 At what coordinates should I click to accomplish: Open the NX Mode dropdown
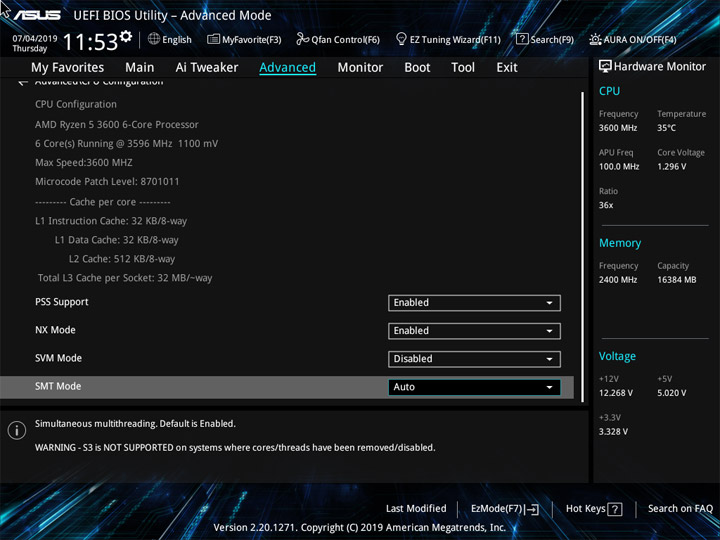click(474, 331)
